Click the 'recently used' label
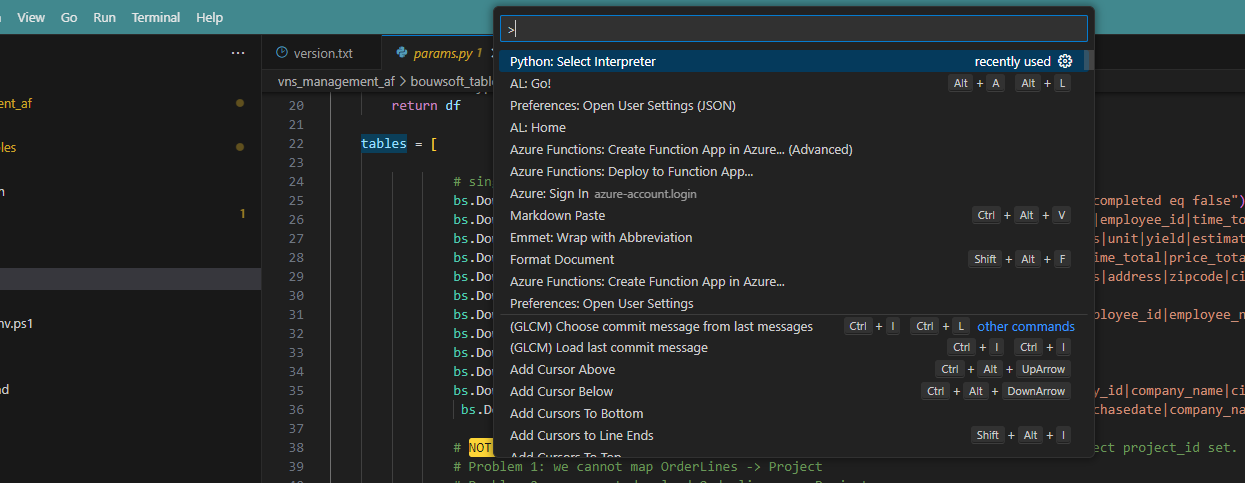Screen dimensions: 1245x483 tap(1013, 61)
